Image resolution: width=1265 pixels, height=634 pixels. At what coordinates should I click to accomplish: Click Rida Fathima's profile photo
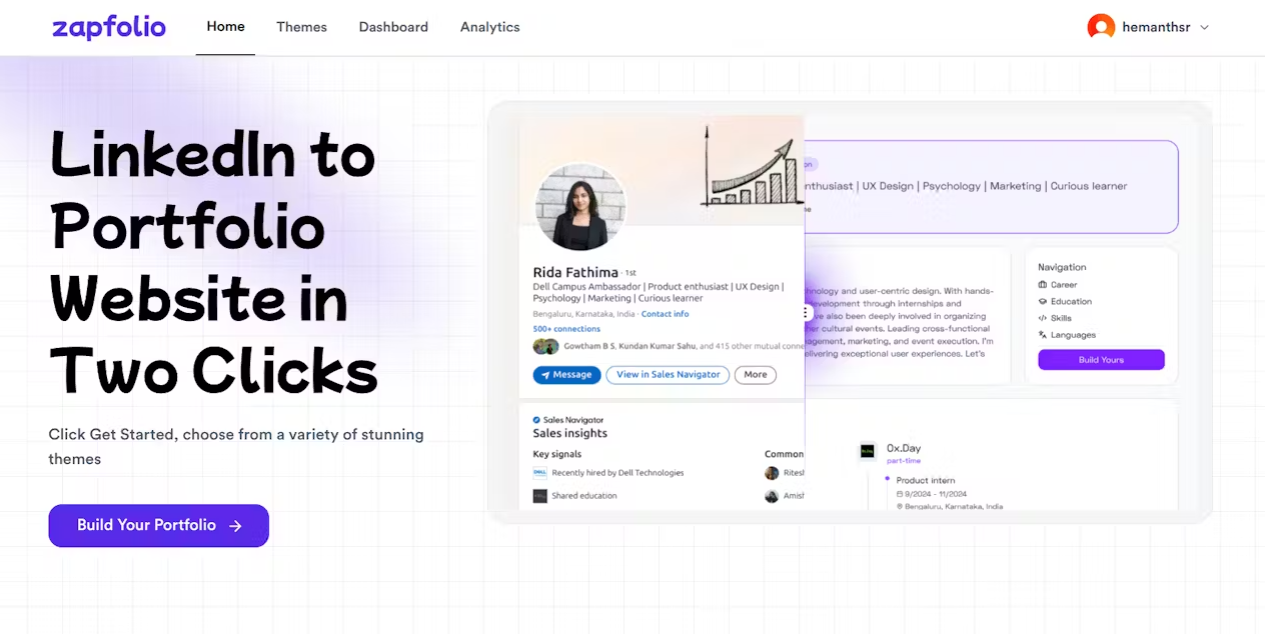(x=581, y=207)
